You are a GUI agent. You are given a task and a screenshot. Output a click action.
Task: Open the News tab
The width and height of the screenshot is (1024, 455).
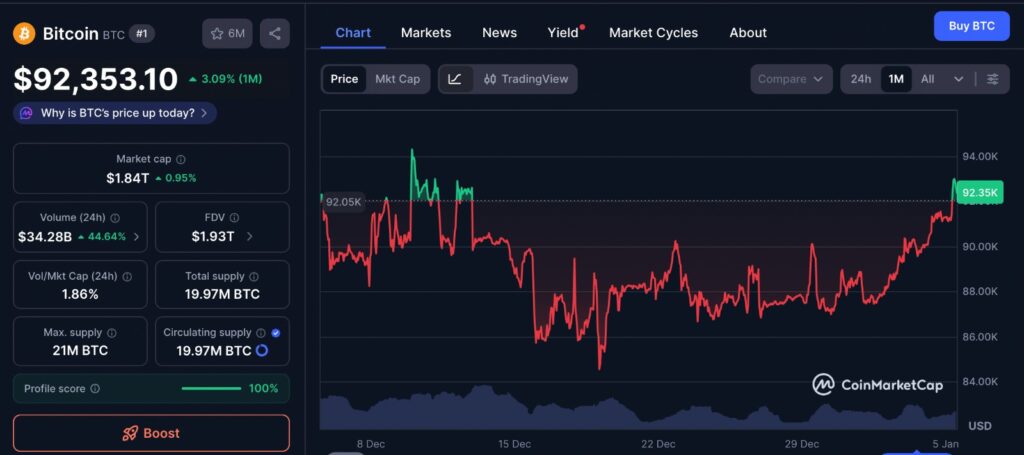500,33
